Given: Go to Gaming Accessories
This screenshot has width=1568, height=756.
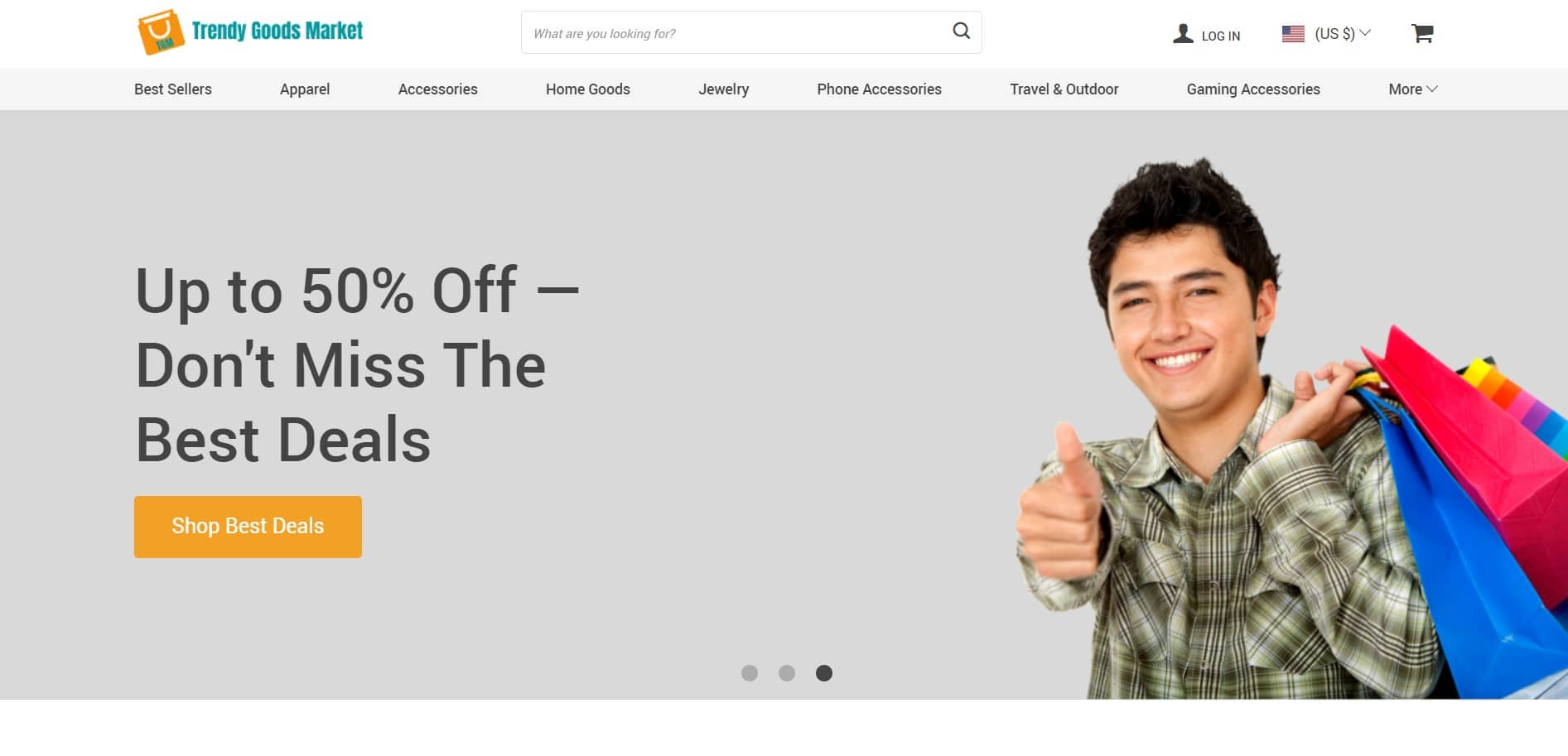Looking at the screenshot, I should pos(1252,89).
